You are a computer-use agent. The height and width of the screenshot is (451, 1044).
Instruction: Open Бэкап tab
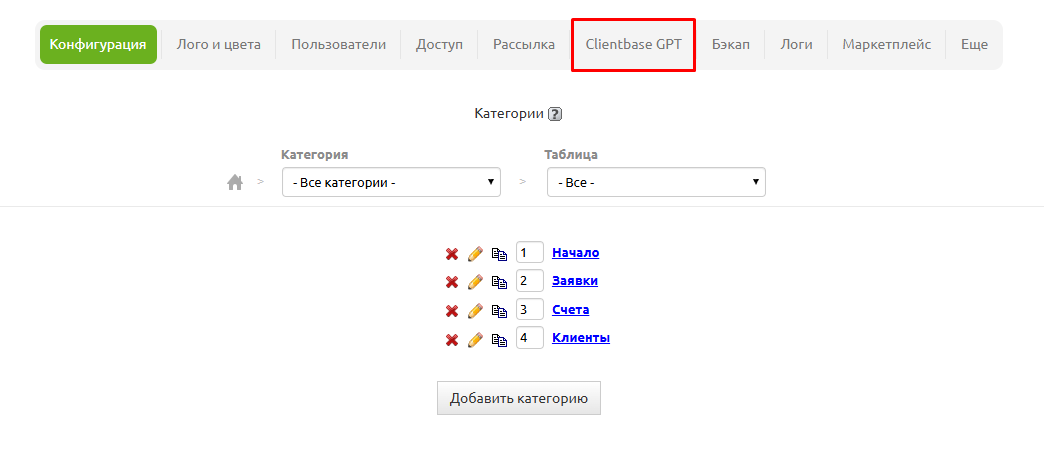(730, 45)
